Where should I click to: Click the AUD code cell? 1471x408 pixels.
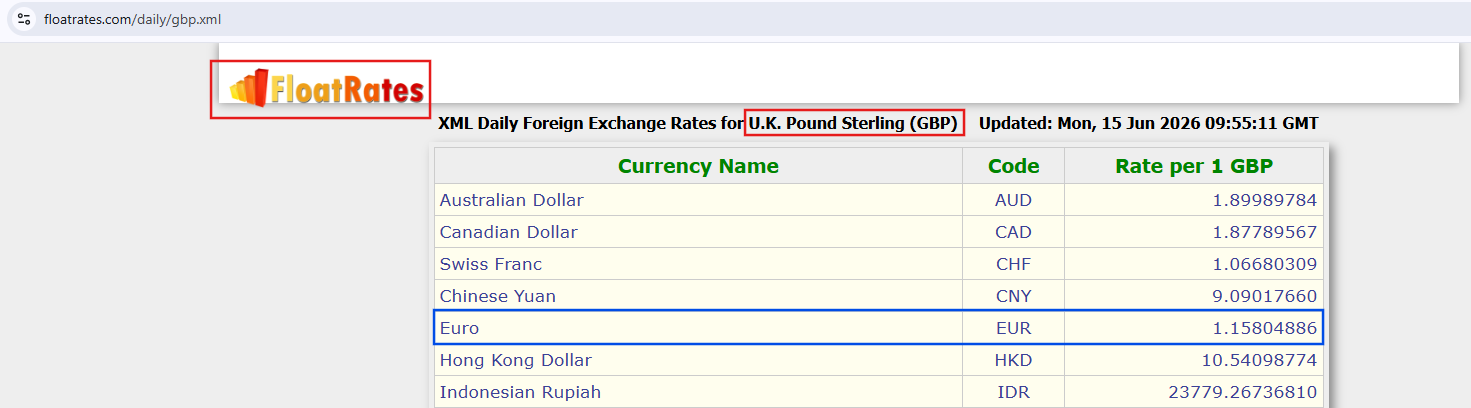1013,200
